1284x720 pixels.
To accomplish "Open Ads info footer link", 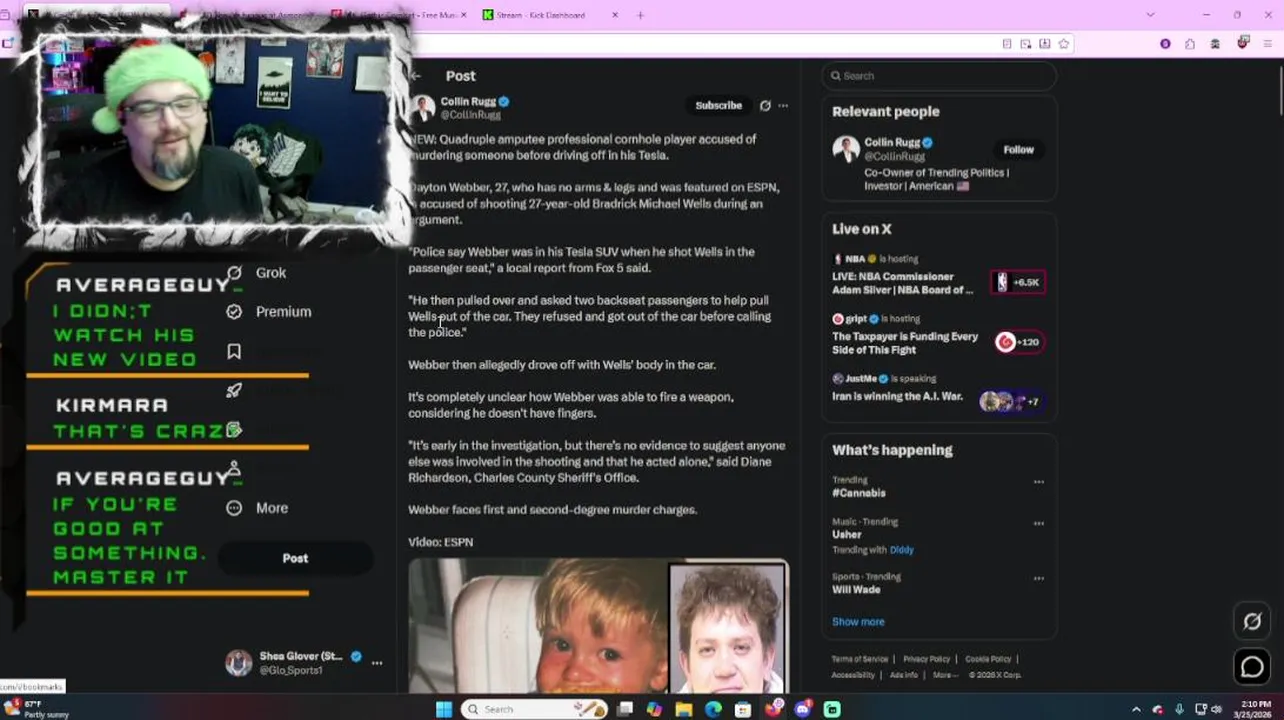I will [904, 675].
